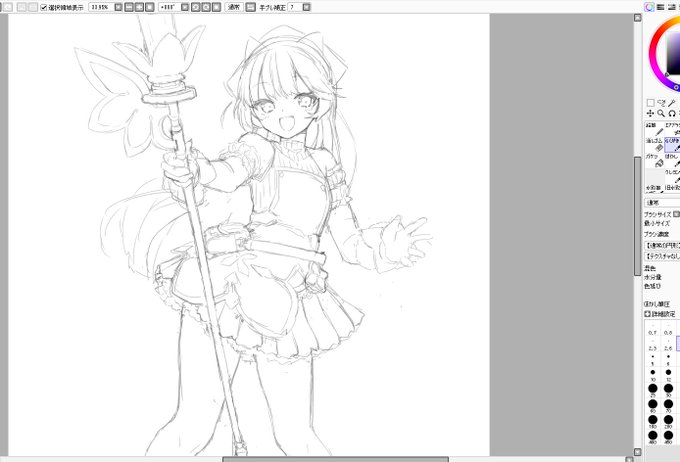Choose brush size 12
This screenshot has height=462, width=680.
pyautogui.click(x=668, y=375)
